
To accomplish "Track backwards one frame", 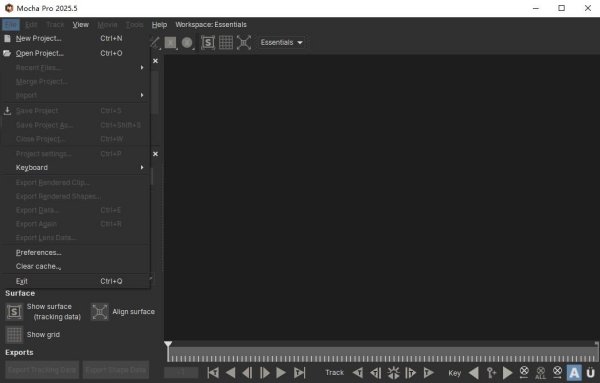I will point(376,373).
